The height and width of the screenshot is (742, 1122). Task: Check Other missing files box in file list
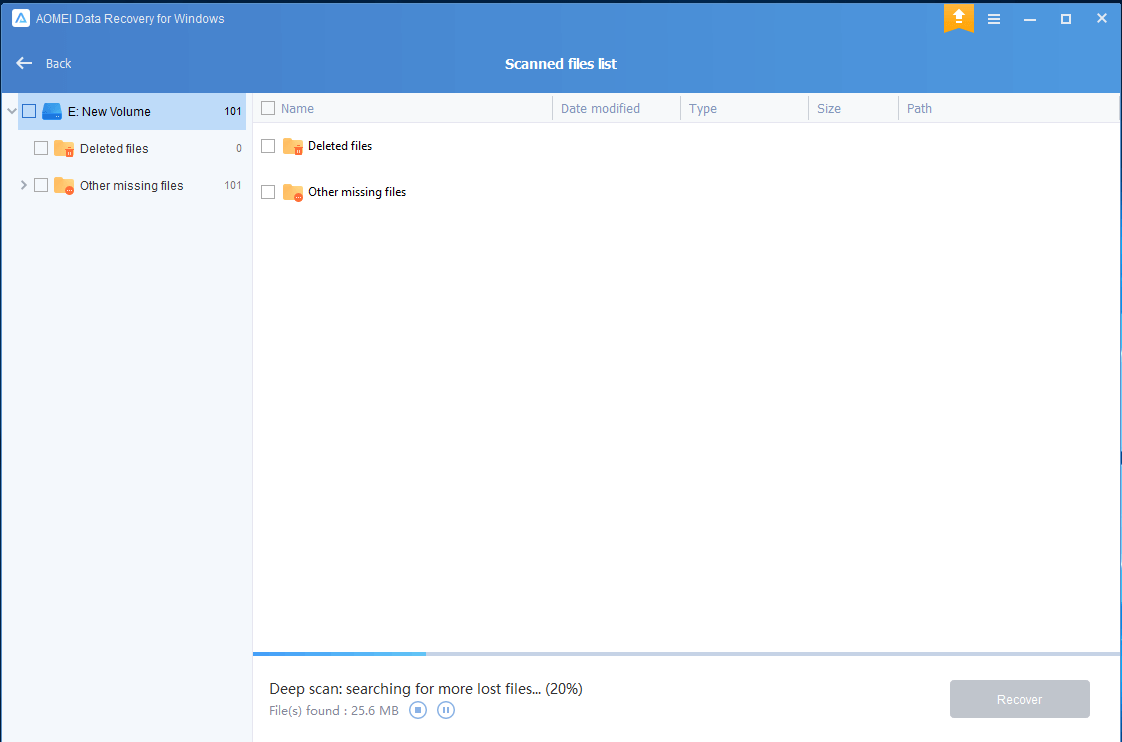tap(268, 192)
